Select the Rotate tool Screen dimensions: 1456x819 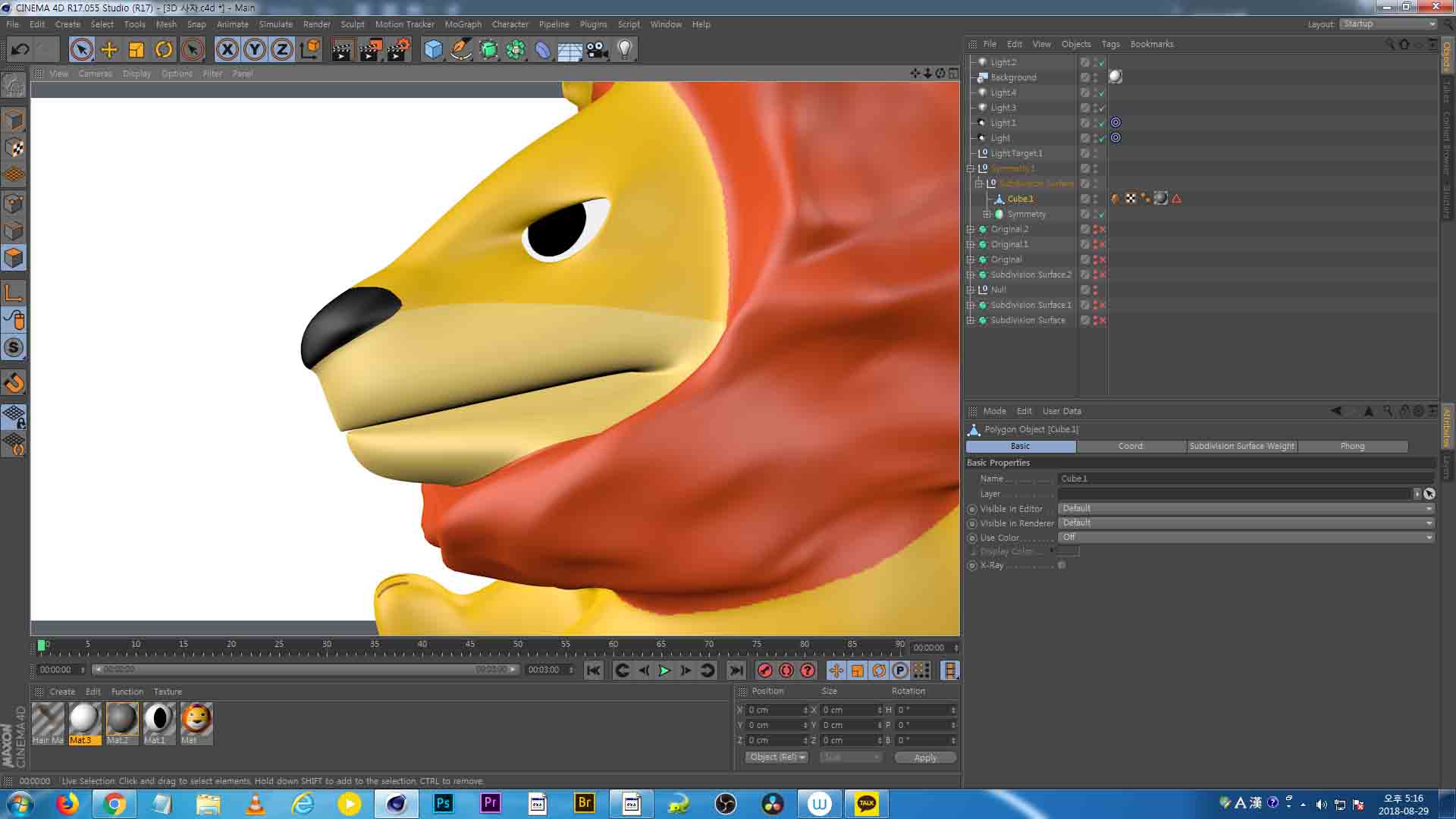pyautogui.click(x=164, y=50)
